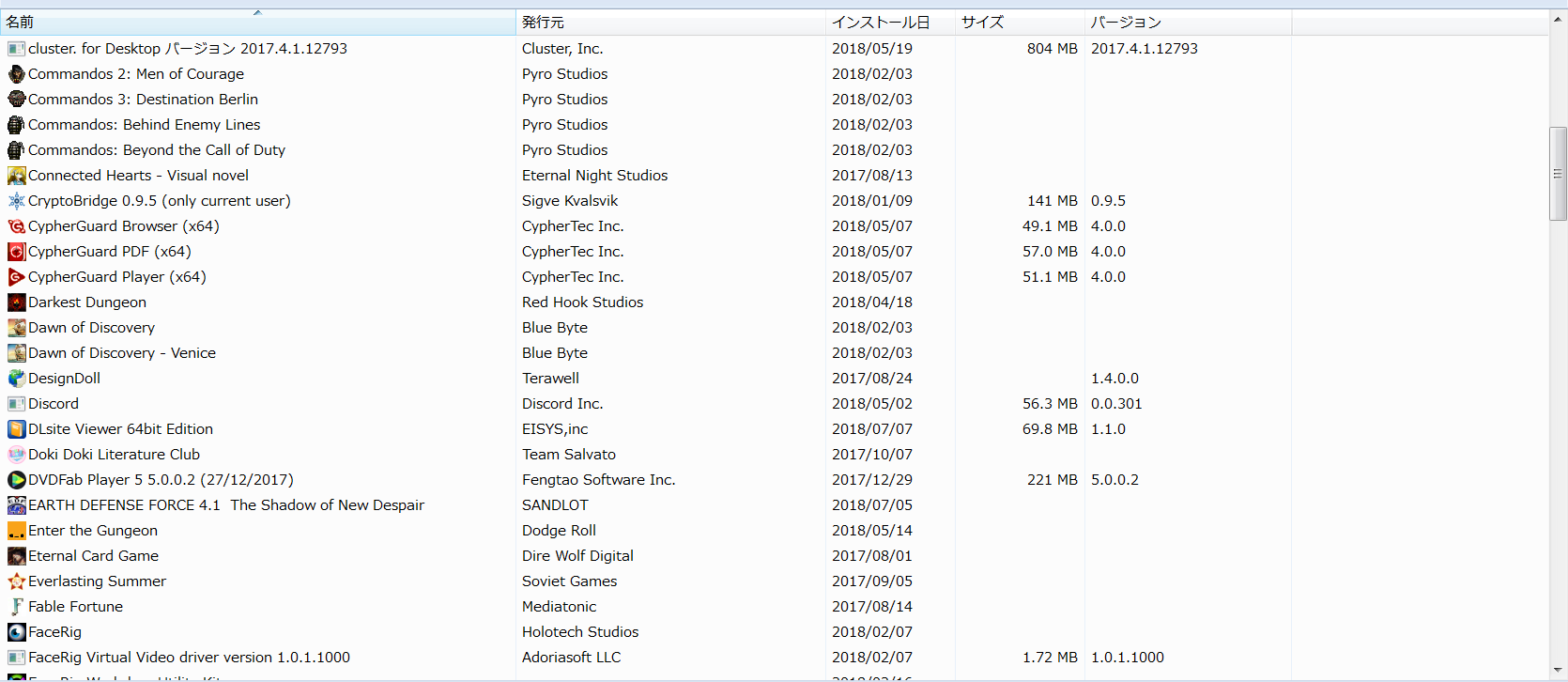The image size is (1568, 682).
Task: Select the publisher text "Cluster, Inc."
Action: [562, 49]
